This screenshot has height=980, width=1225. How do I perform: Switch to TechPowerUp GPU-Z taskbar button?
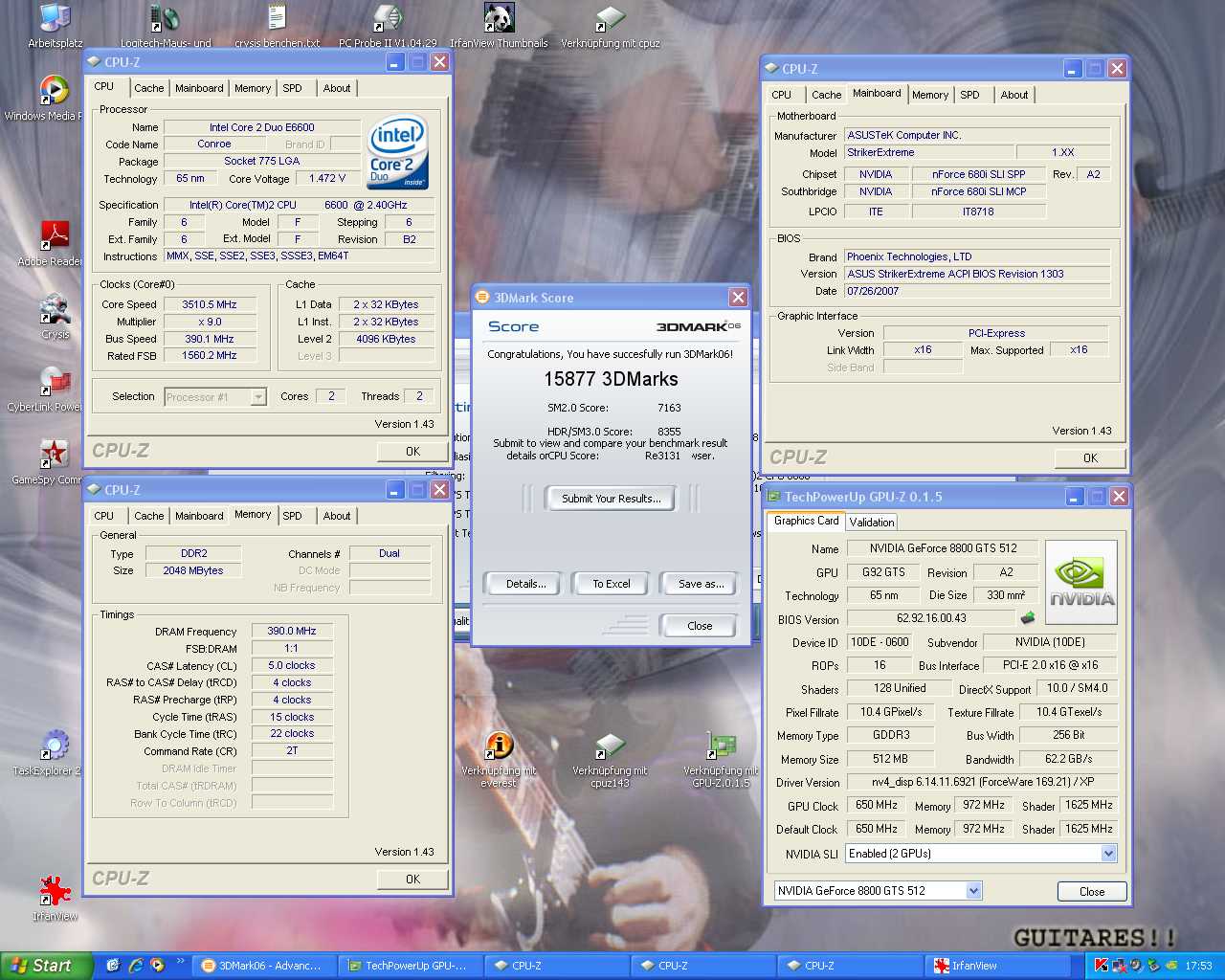[x=408, y=966]
